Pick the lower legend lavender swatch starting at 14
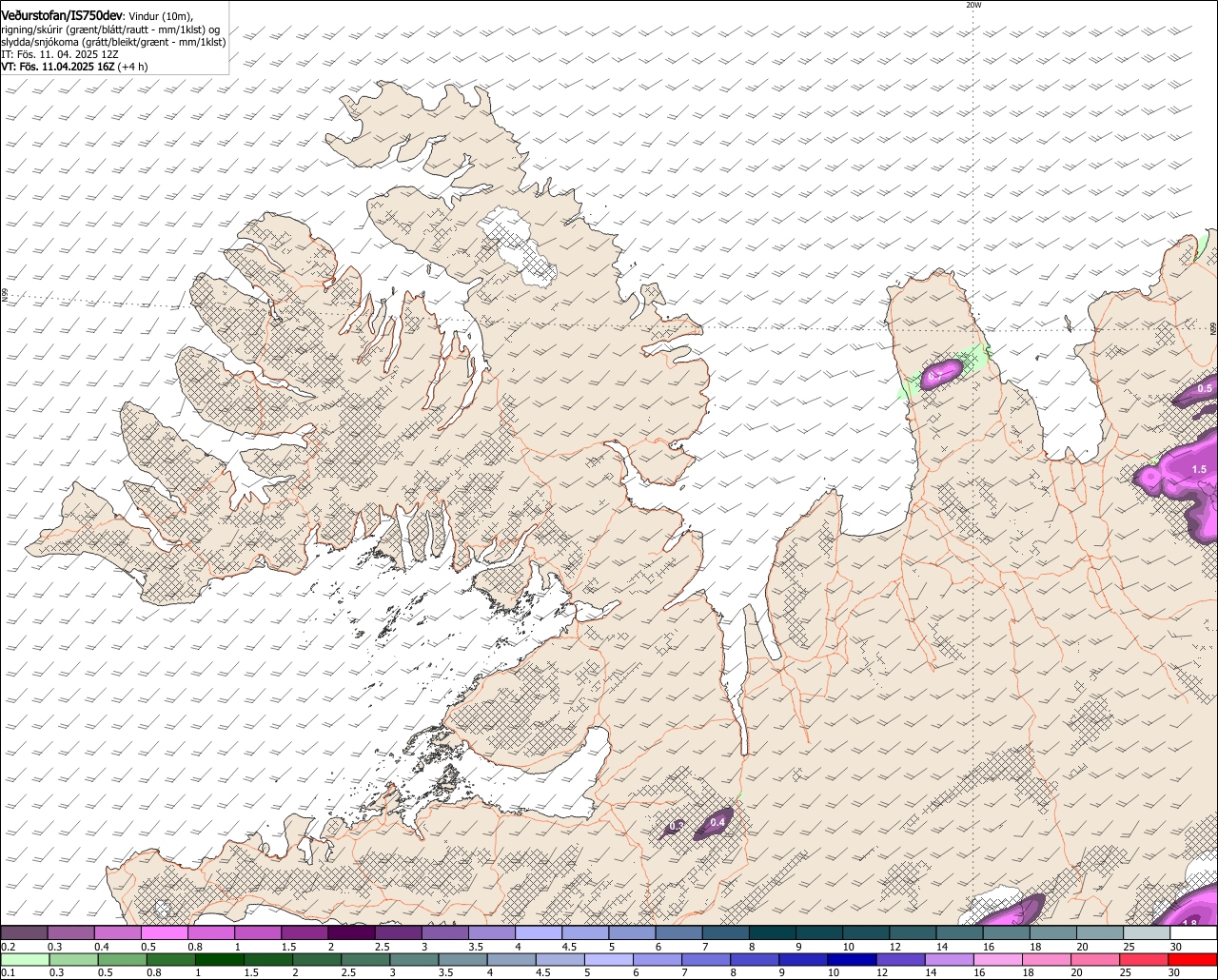This screenshot has width=1218, height=980. tap(951, 960)
